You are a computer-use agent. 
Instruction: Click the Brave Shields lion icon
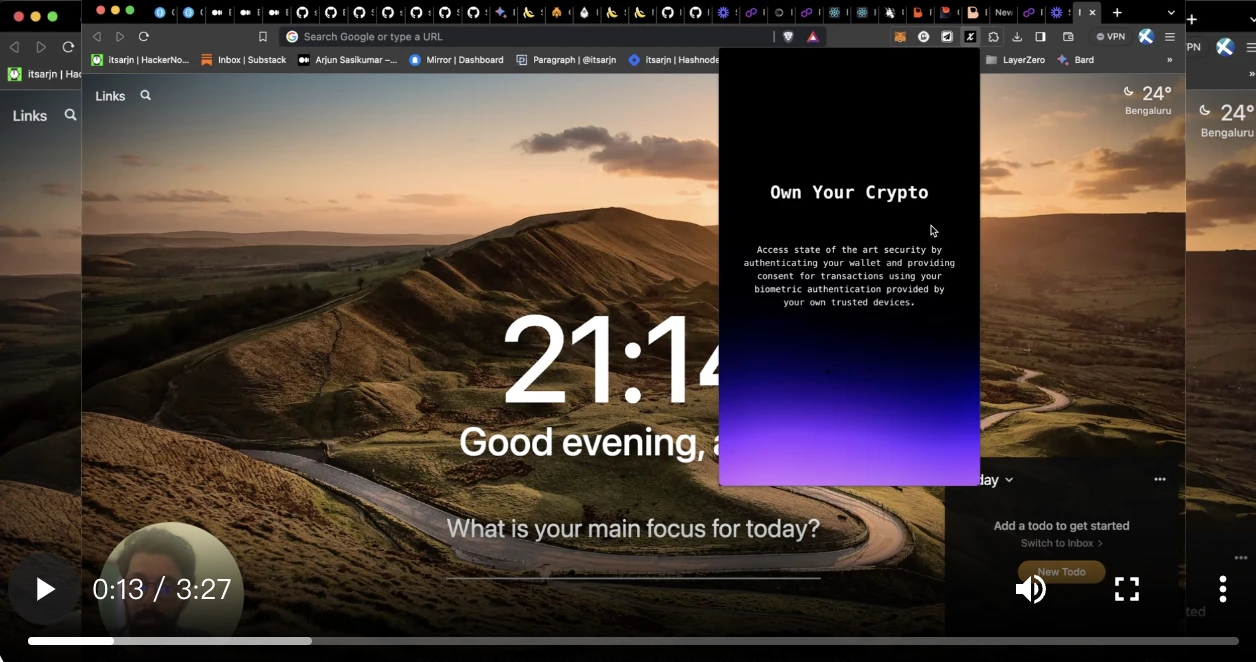(x=788, y=37)
